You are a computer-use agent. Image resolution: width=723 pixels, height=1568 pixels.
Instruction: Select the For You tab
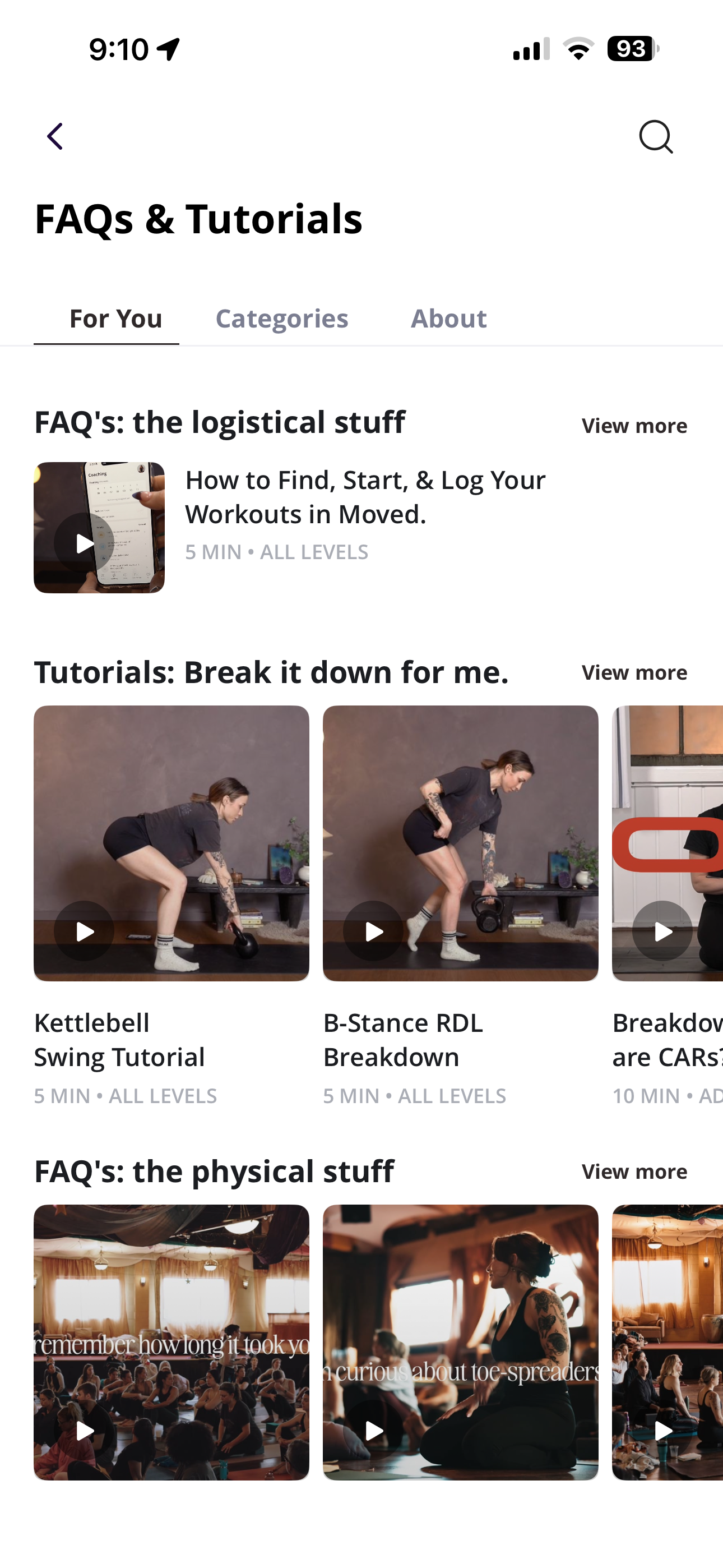[115, 319]
